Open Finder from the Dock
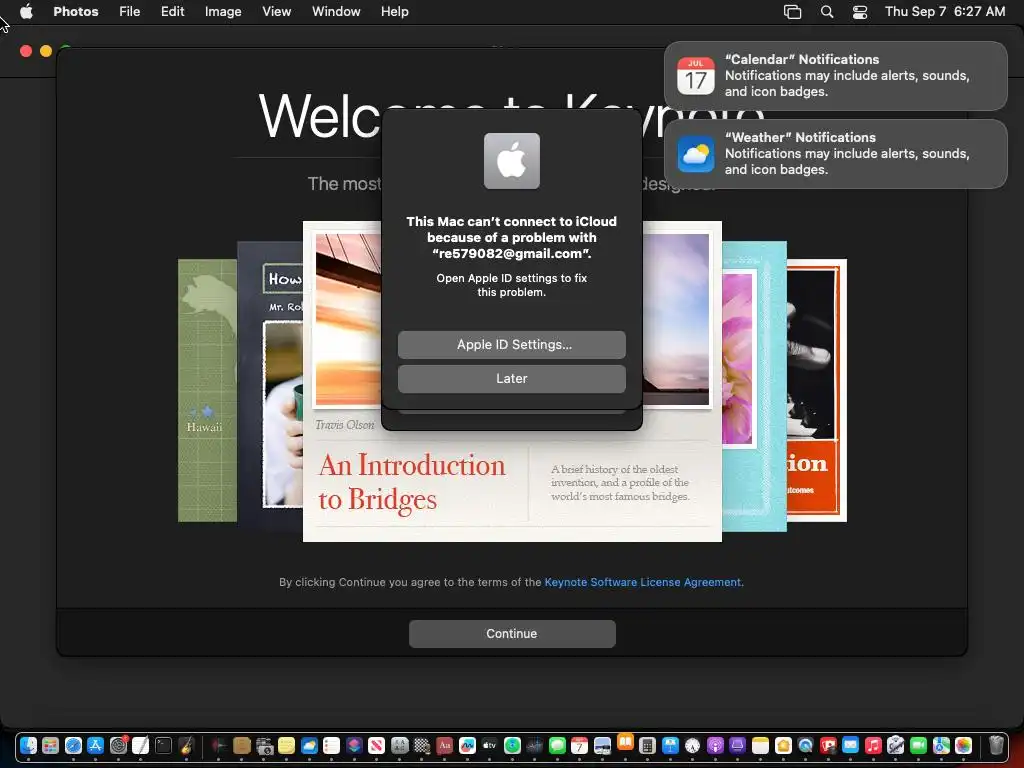Screen dimensions: 1024x768 pyautogui.click(x=28, y=745)
